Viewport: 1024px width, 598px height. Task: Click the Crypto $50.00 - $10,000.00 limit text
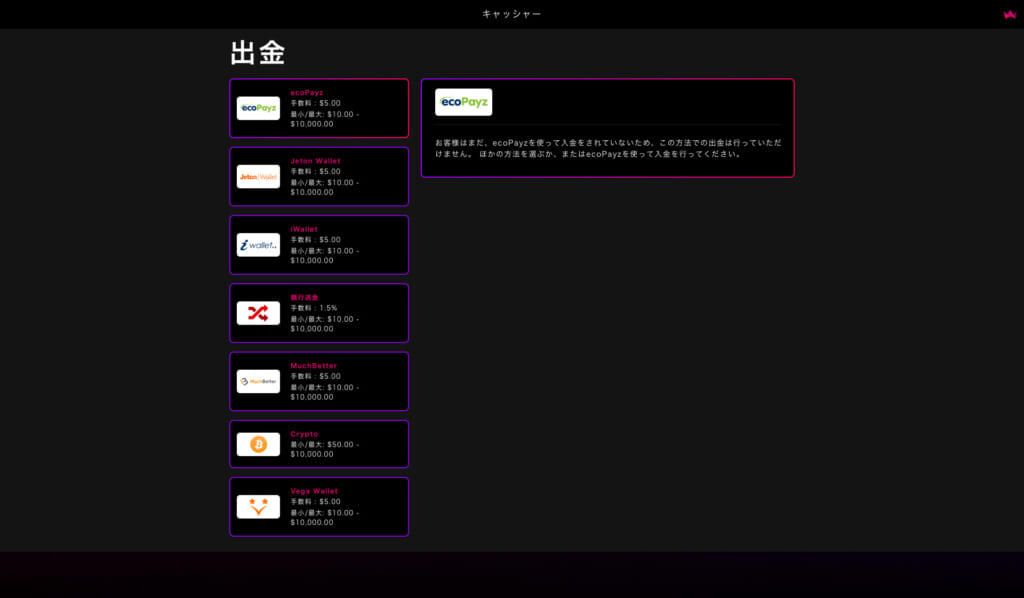[x=325, y=449]
